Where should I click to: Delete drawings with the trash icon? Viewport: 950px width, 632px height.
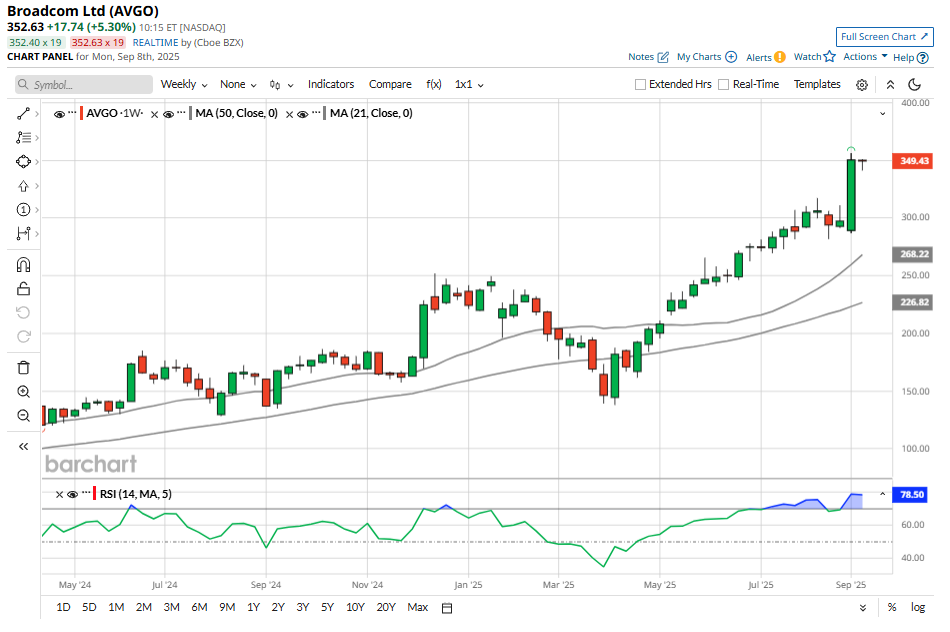tap(23, 368)
